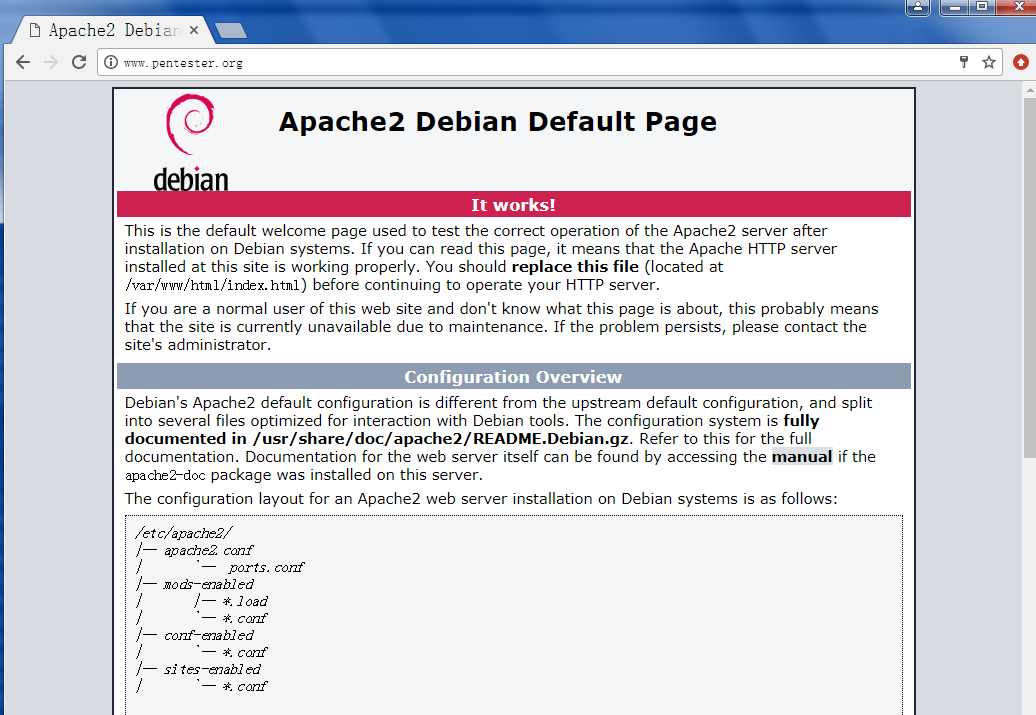Reload the current page
This screenshot has height=715, width=1036.
[x=79, y=62]
